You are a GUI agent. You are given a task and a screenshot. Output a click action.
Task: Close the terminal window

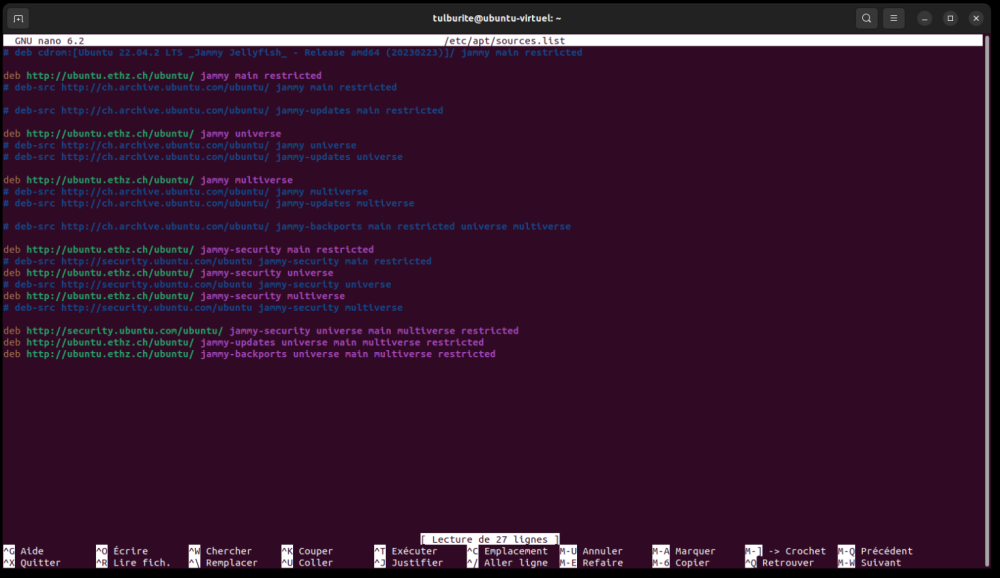point(976,18)
